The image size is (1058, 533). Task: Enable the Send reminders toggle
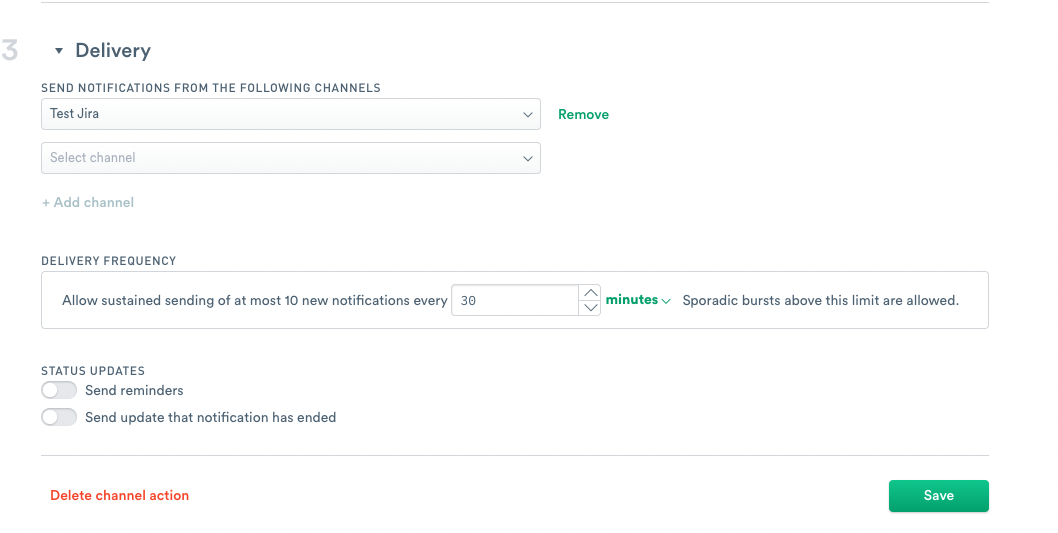pyautogui.click(x=59, y=391)
